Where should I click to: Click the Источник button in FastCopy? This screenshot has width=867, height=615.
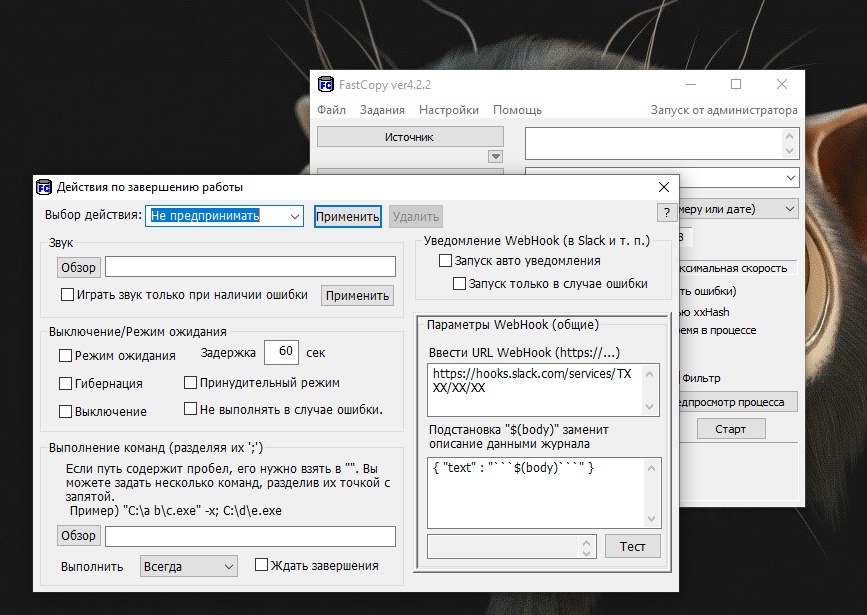click(410, 137)
